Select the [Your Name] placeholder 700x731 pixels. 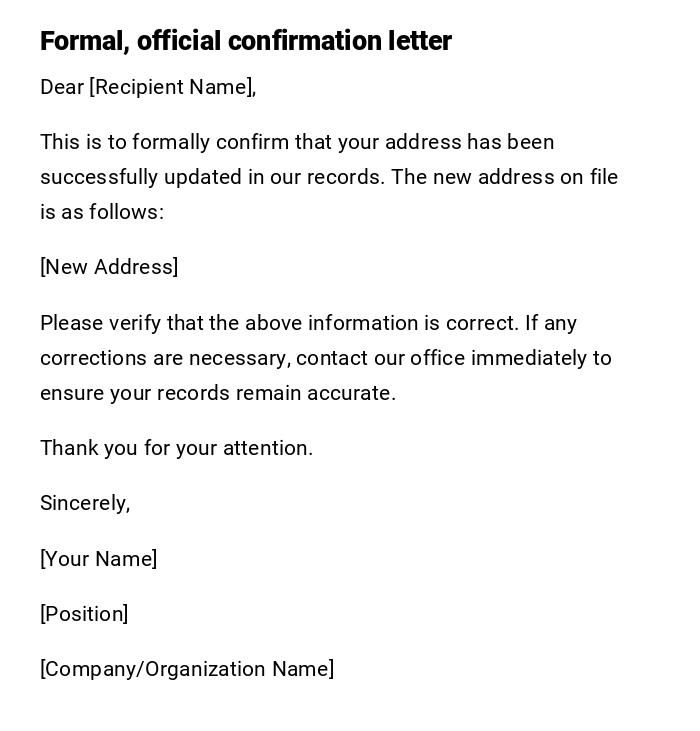pos(98,559)
